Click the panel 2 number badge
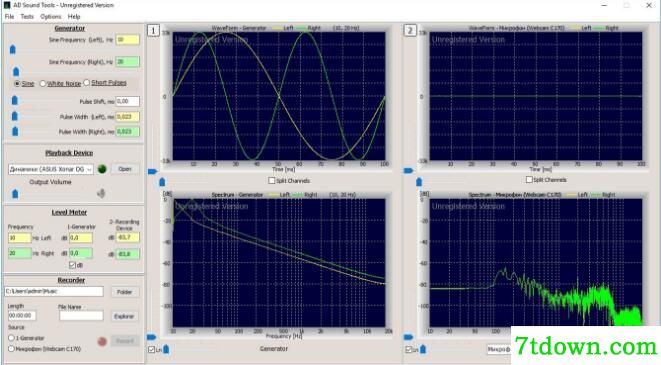 point(410,30)
